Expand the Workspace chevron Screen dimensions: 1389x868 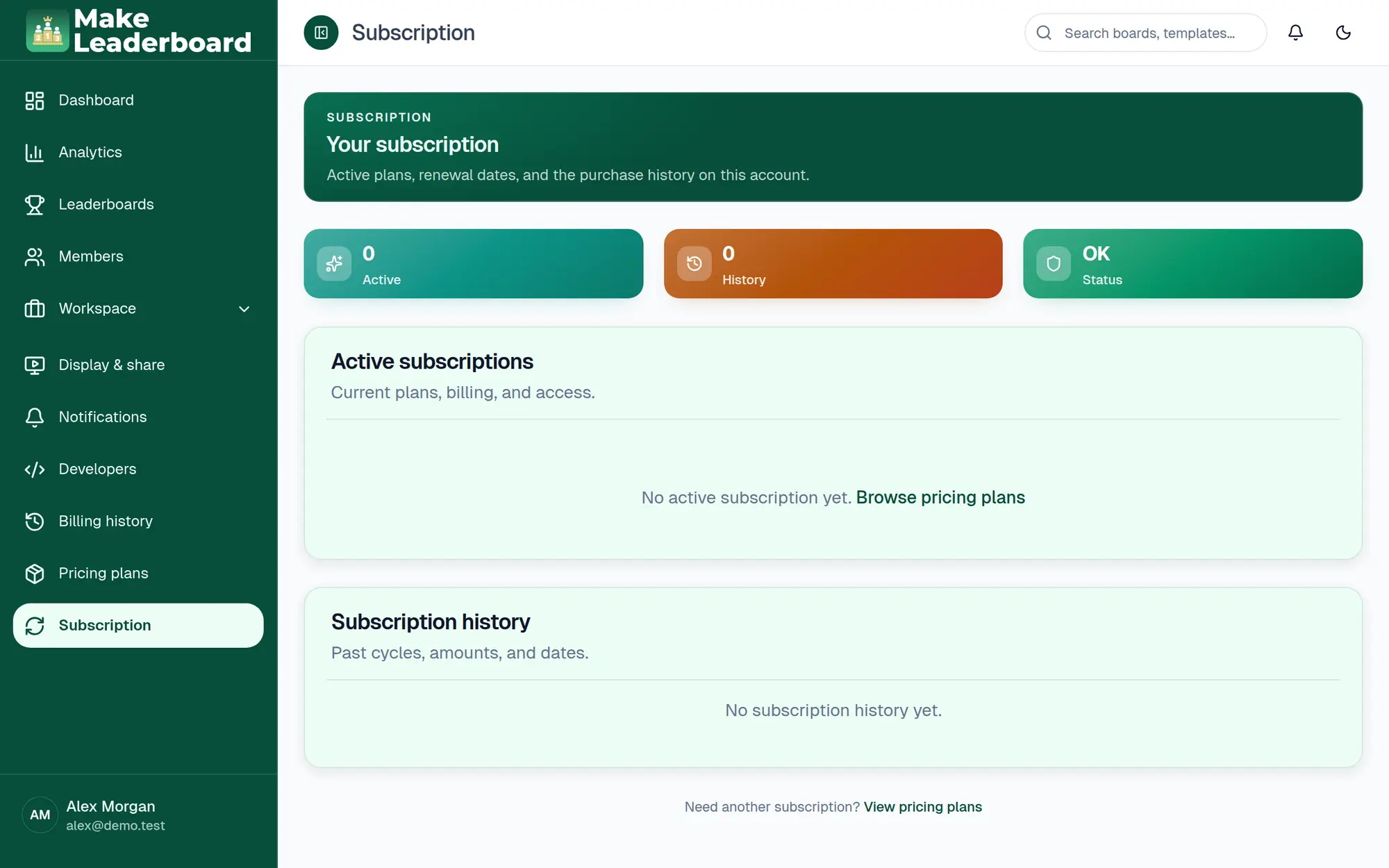244,309
